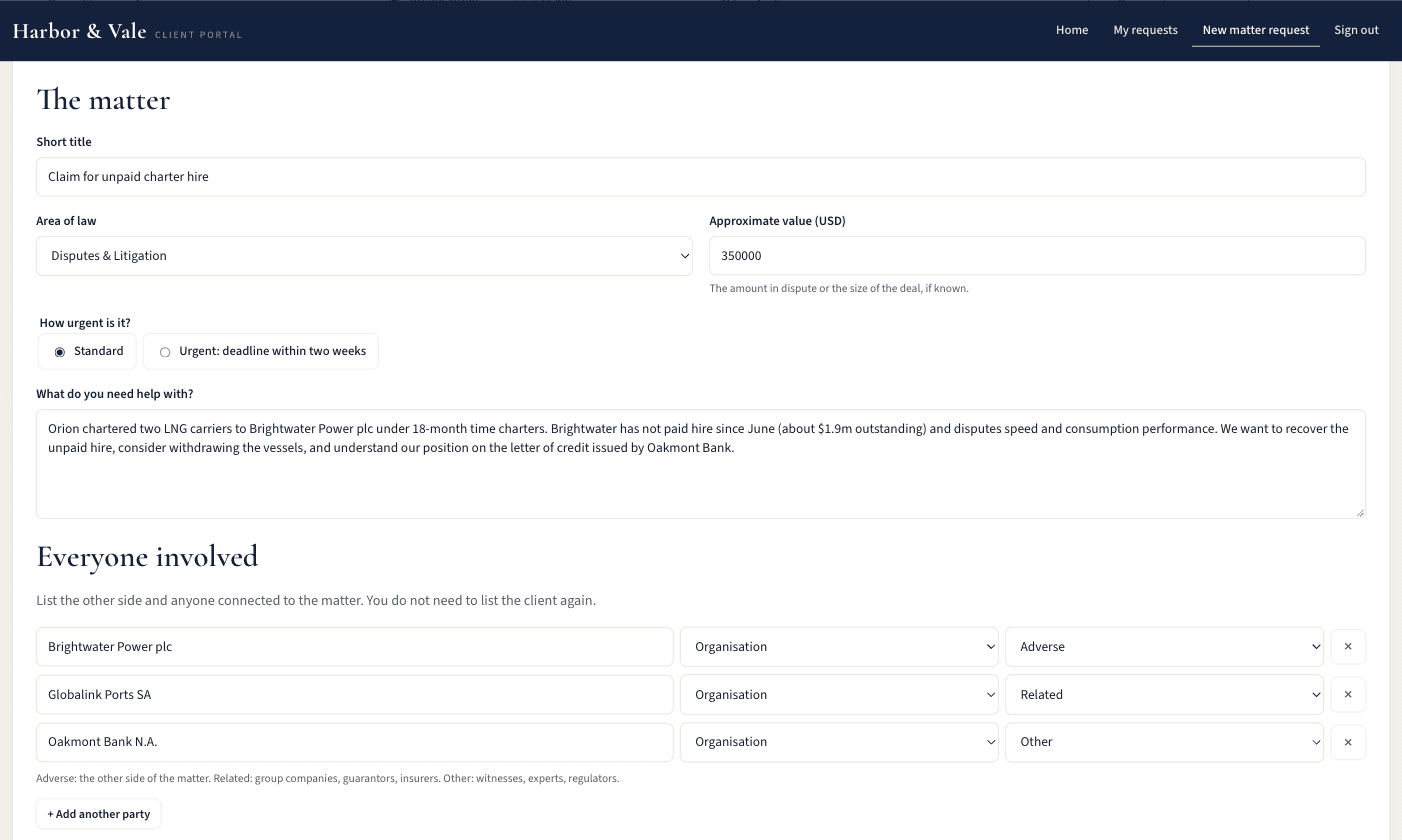Remove the Oakmont Bank N.A. party row
Image resolution: width=1402 pixels, height=840 pixels.
point(1348,742)
